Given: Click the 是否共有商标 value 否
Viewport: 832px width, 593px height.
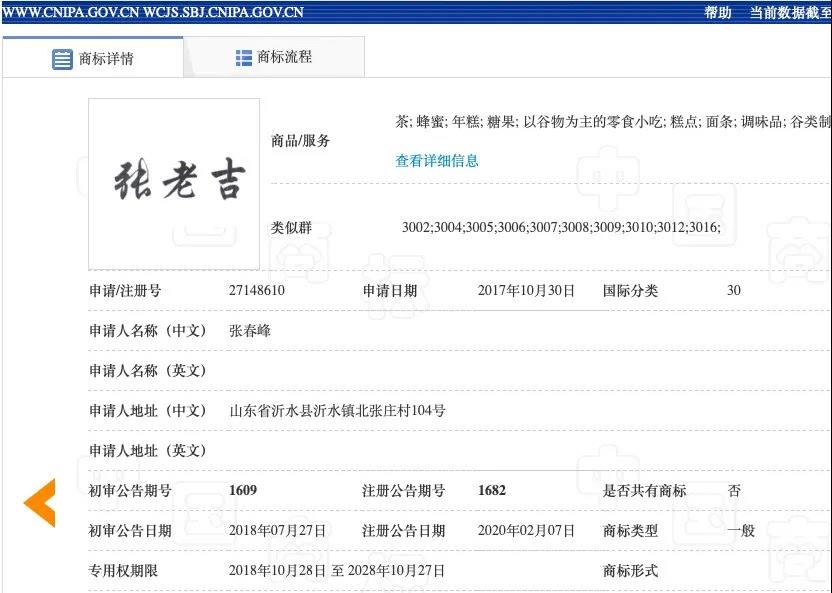Looking at the screenshot, I should (x=734, y=491).
